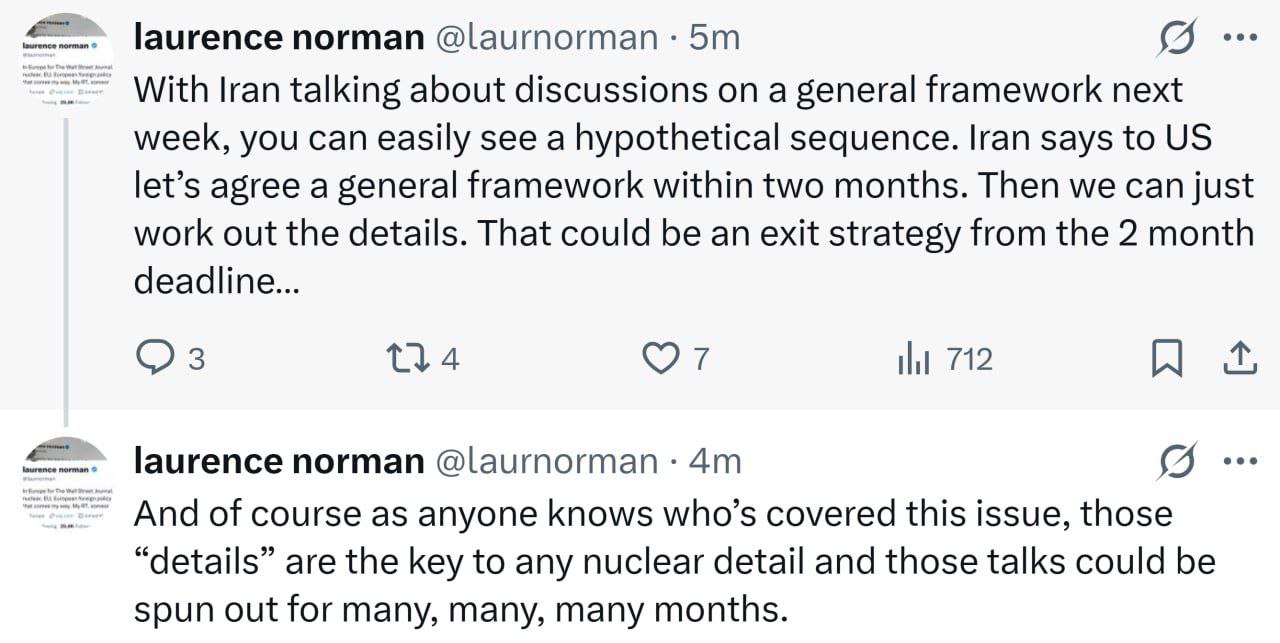The height and width of the screenshot is (643, 1280).
Task: Open Grok icon on the 5m tweet
Action: click(1177, 38)
